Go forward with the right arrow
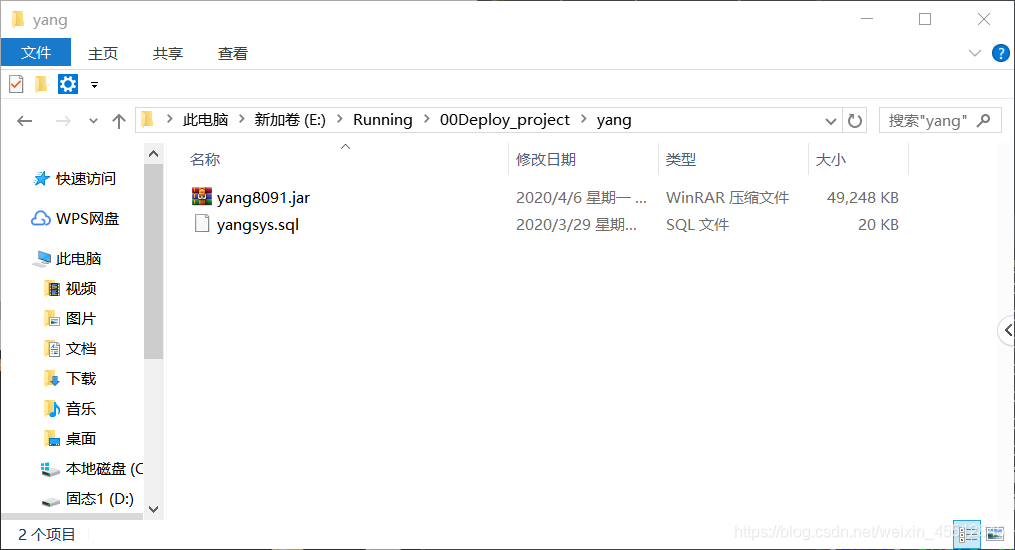This screenshot has height=550, width=1015. pos(63,121)
